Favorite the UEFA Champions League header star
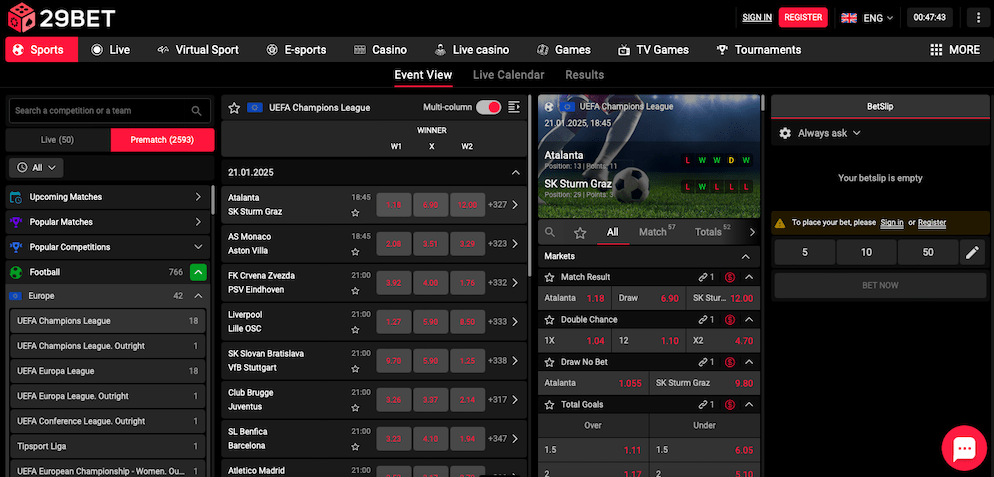Image resolution: width=994 pixels, height=477 pixels. coord(234,108)
